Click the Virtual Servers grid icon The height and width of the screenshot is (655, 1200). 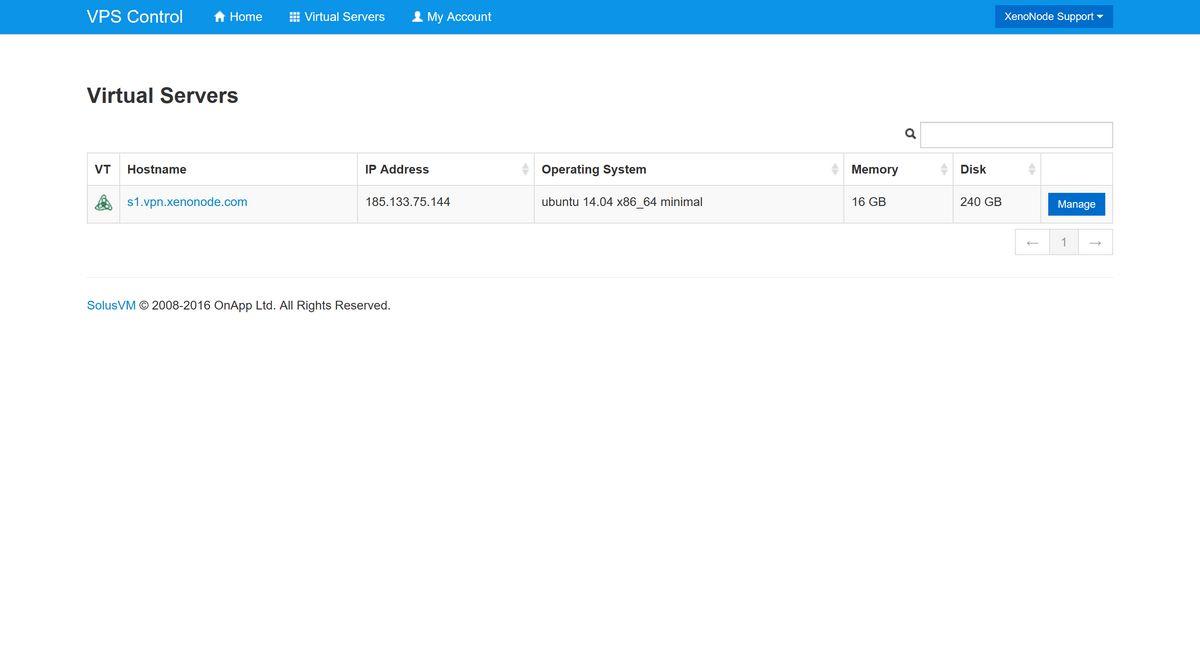tap(295, 17)
